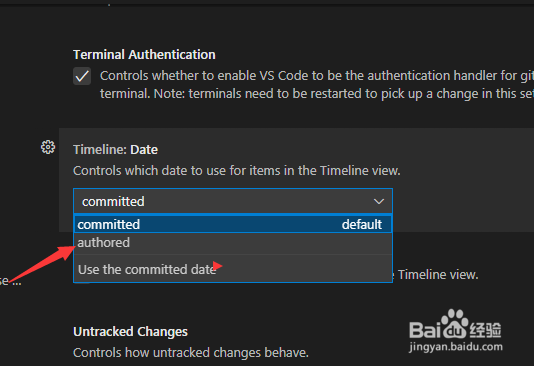Choose the committed option in the list
The image size is (534, 366).
[233, 224]
